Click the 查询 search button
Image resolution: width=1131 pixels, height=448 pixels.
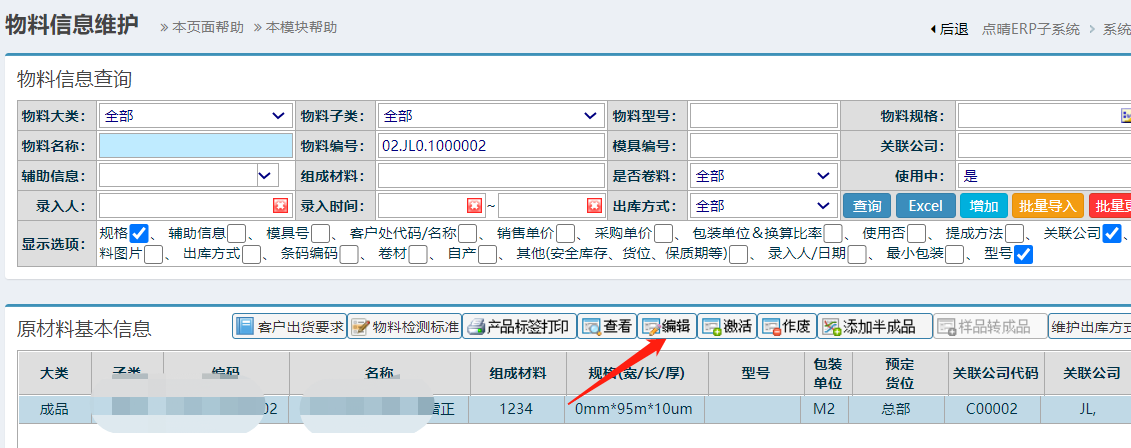867,206
